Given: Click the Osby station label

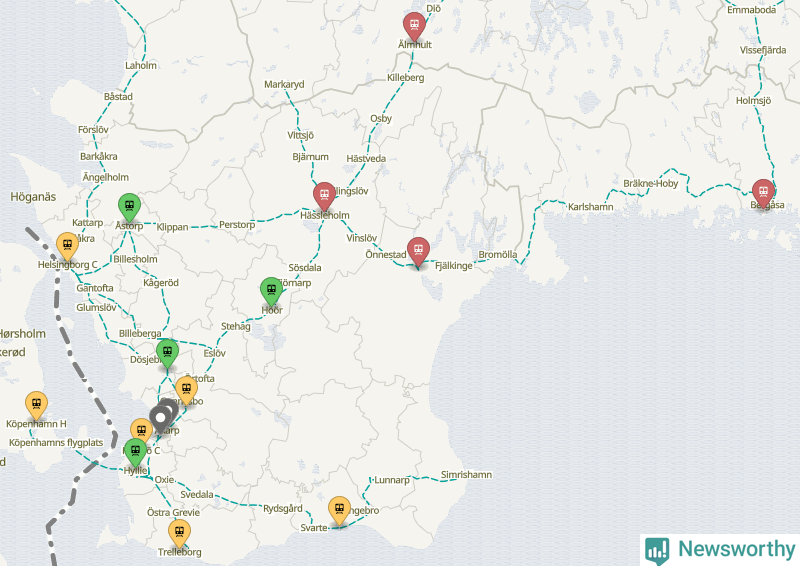Looking at the screenshot, I should click(x=381, y=118).
